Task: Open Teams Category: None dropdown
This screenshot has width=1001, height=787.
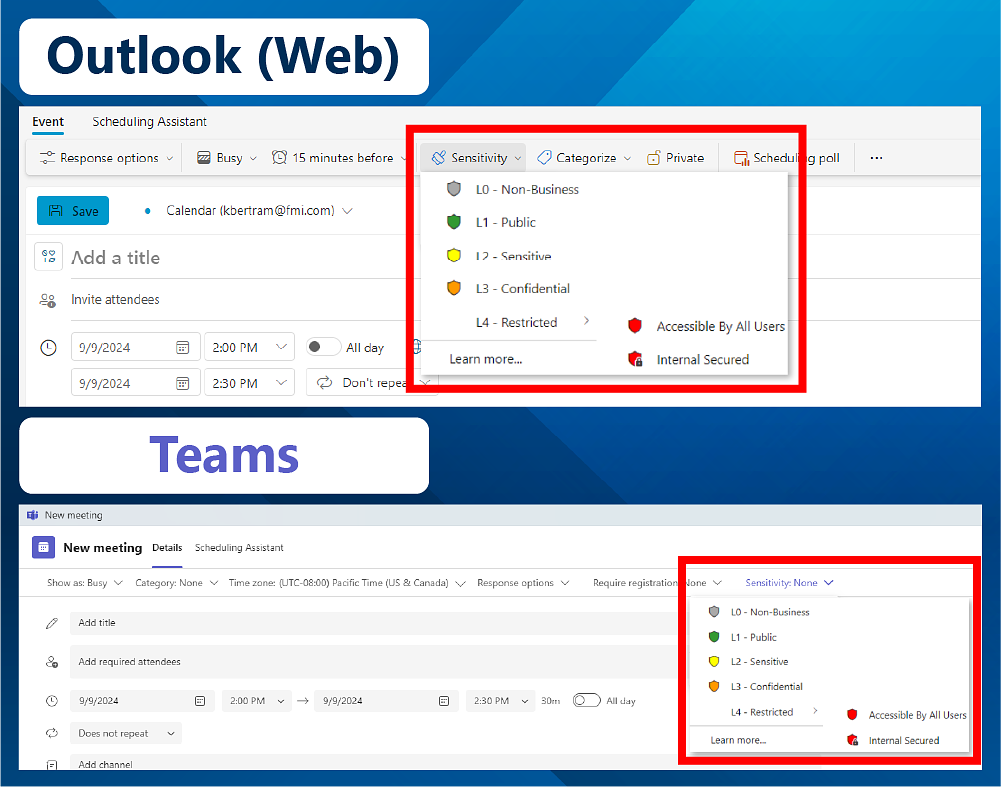Action: point(177,583)
